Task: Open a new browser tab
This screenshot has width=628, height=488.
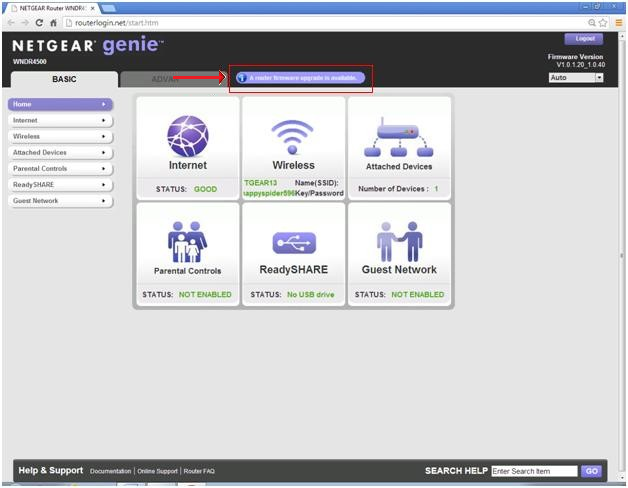Action: [x=108, y=8]
